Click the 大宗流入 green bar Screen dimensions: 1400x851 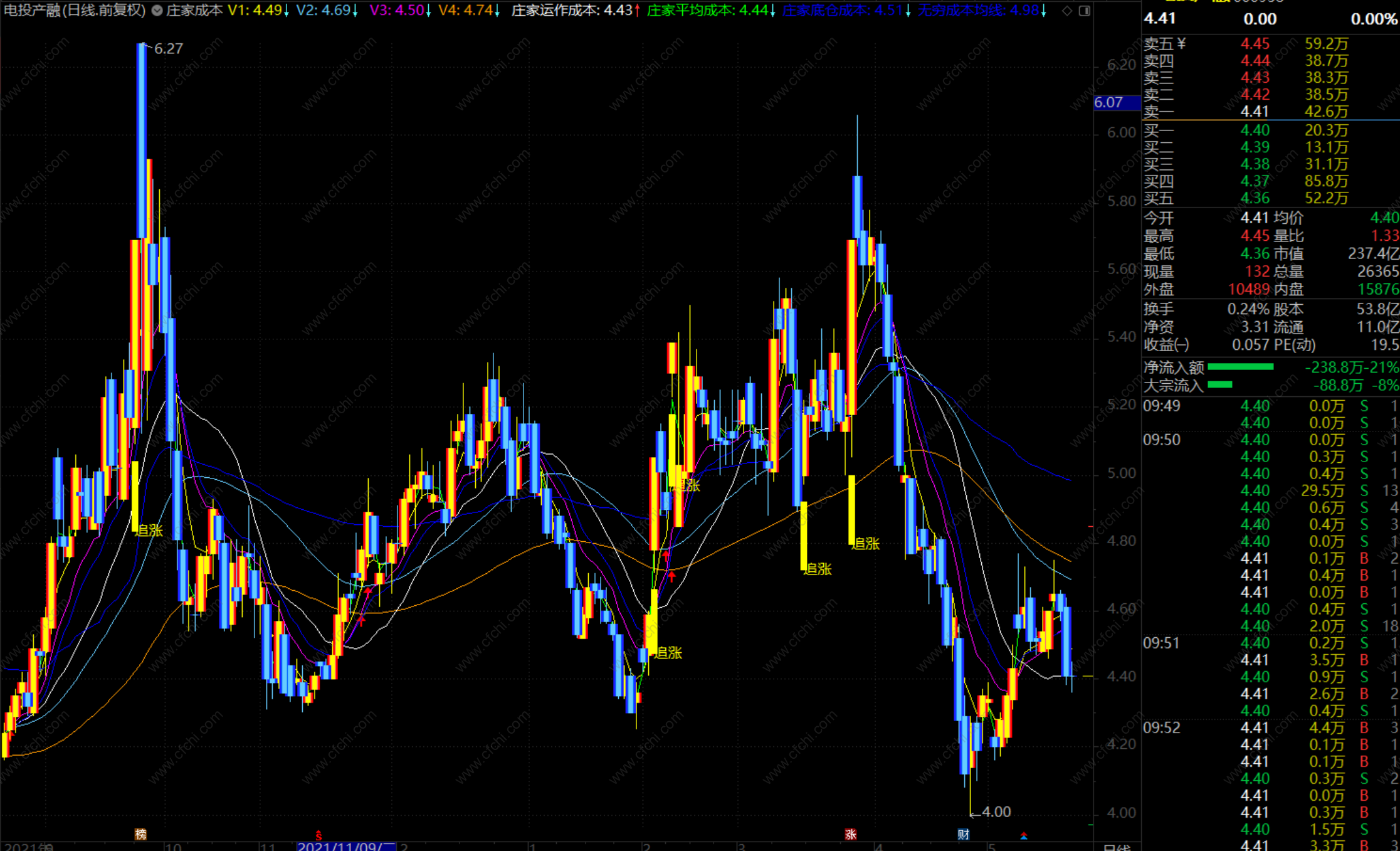pos(1219,385)
